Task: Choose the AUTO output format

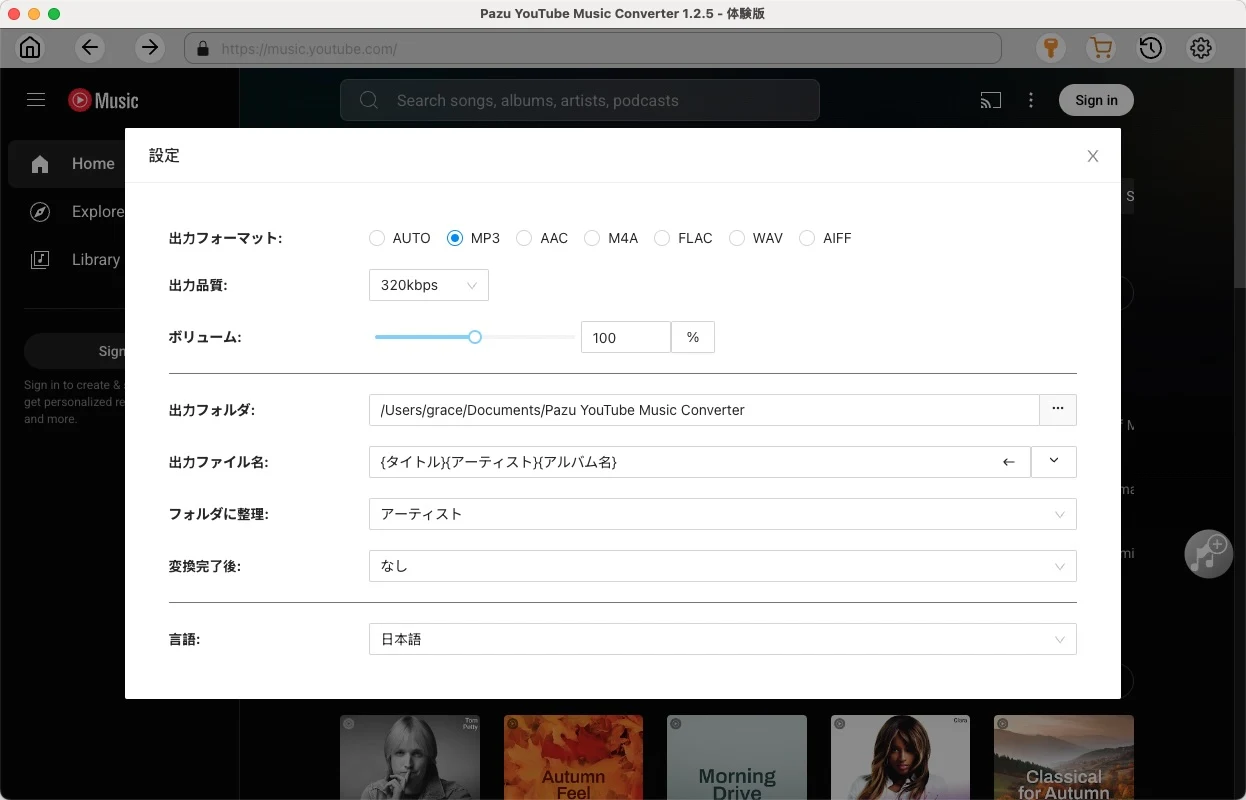Action: [x=377, y=238]
